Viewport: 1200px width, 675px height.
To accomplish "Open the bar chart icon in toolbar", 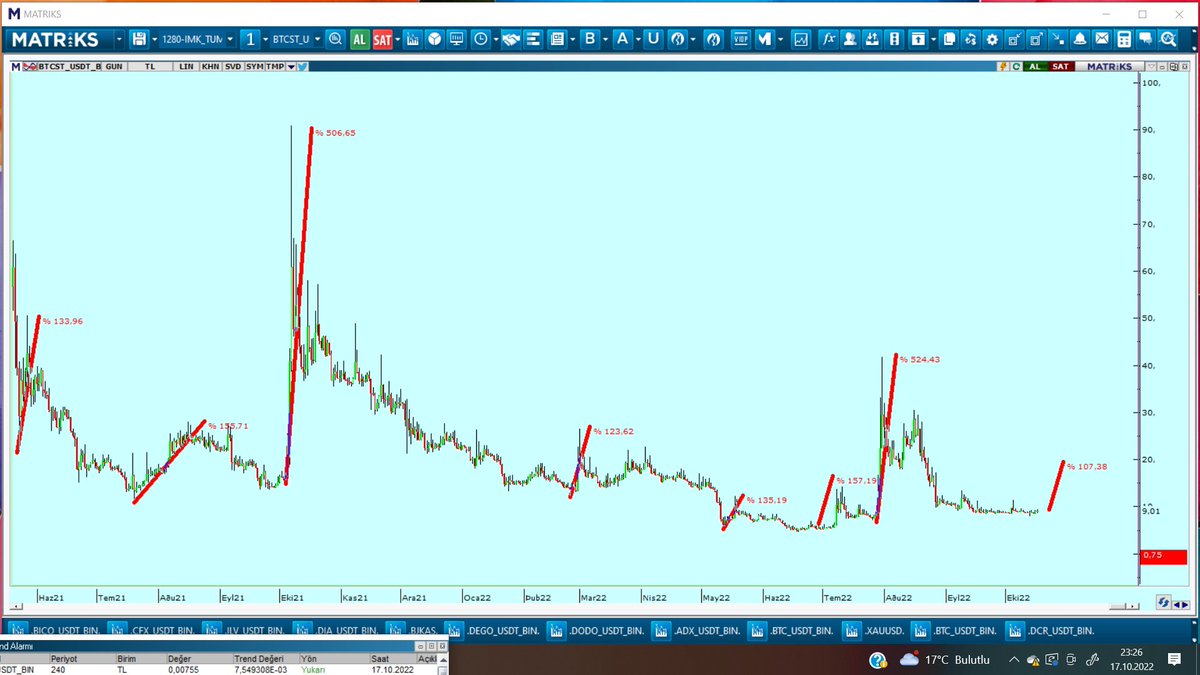I will pos(413,39).
